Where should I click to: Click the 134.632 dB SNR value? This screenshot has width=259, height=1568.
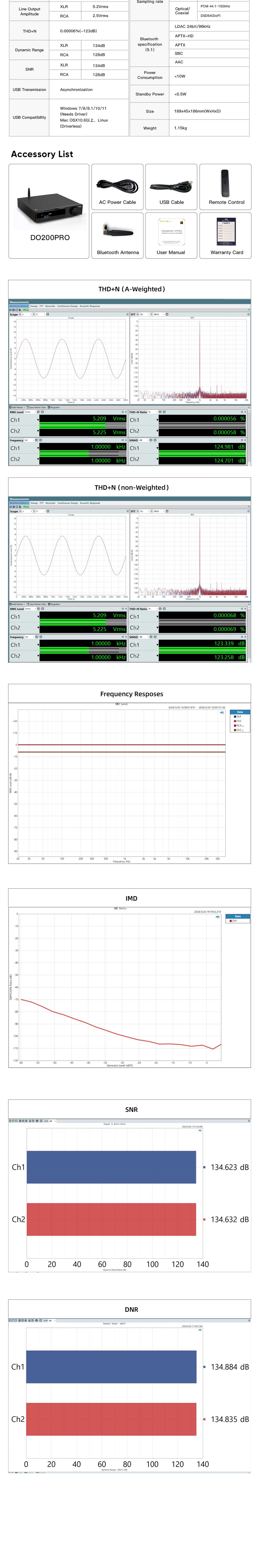click(x=230, y=1219)
